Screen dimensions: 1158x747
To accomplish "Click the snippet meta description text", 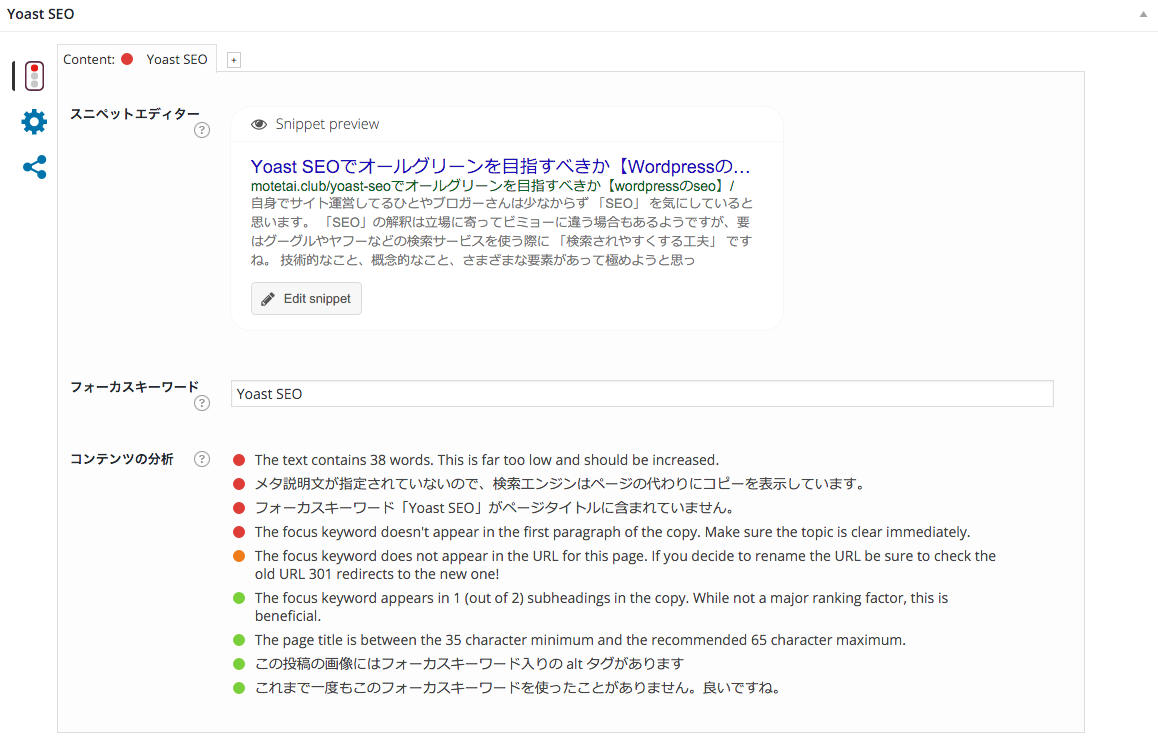I will (502, 231).
